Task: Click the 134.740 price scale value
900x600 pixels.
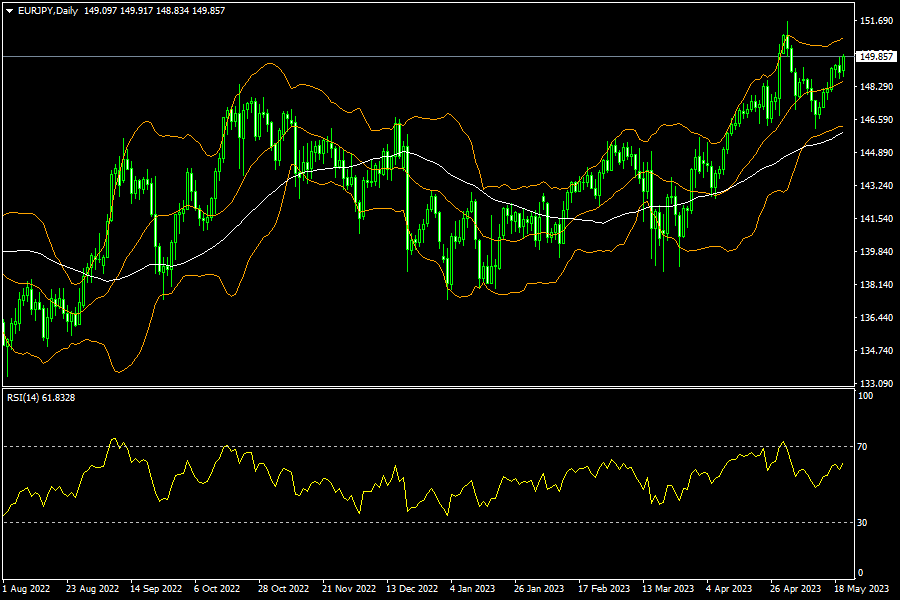Action: pyautogui.click(x=876, y=350)
